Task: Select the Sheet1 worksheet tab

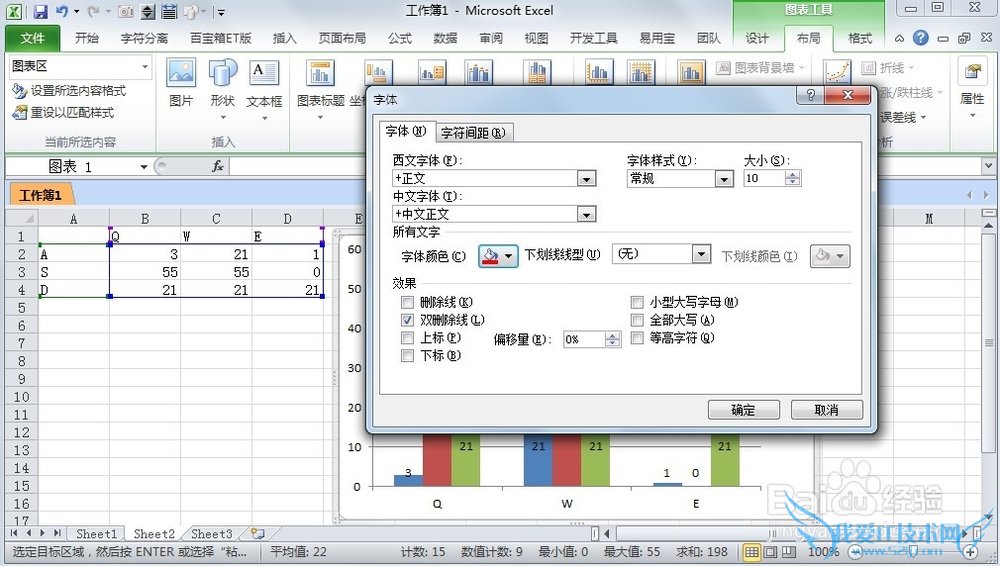Action: coord(96,534)
